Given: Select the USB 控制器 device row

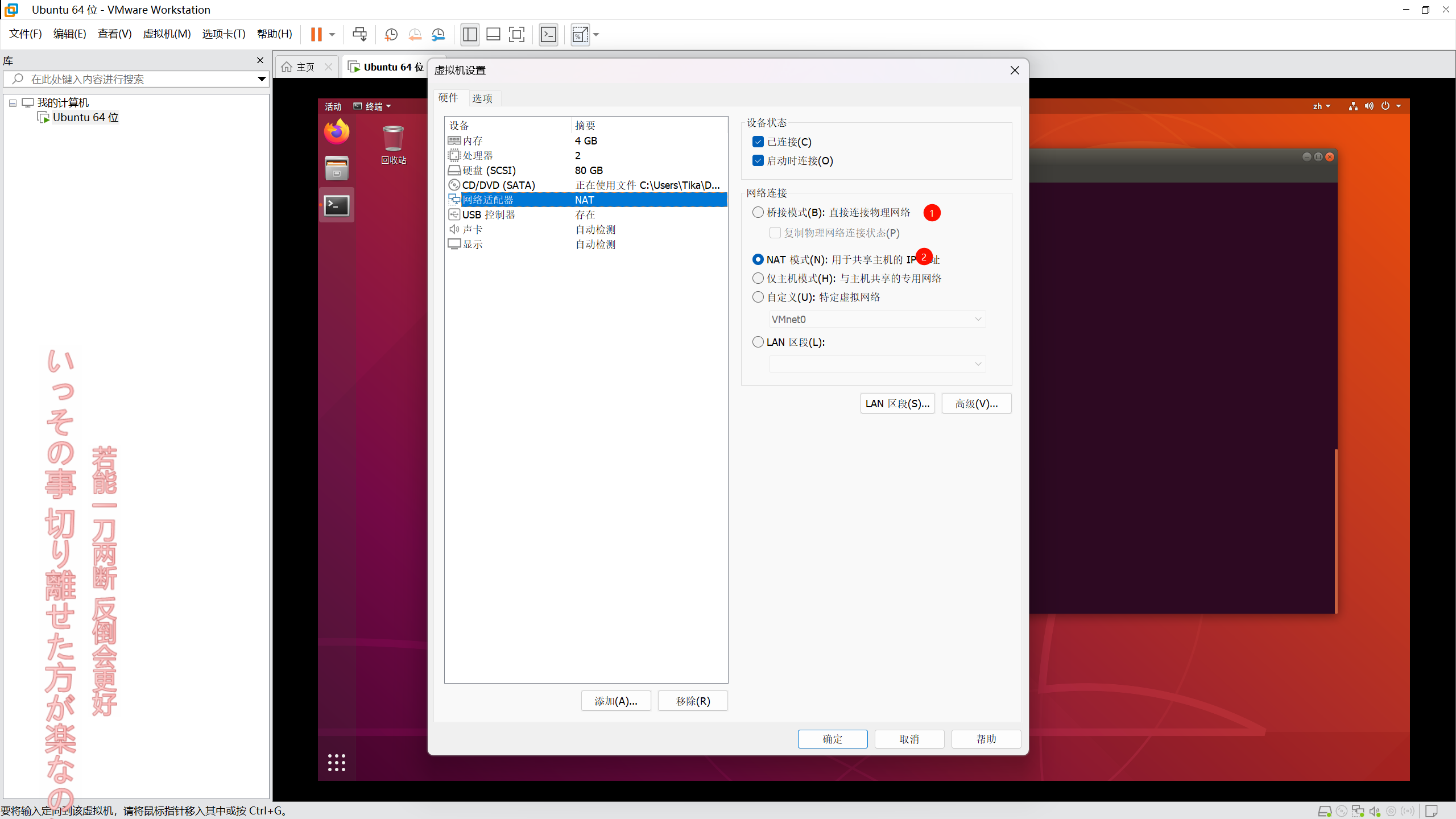Looking at the screenshot, I should click(x=489, y=214).
